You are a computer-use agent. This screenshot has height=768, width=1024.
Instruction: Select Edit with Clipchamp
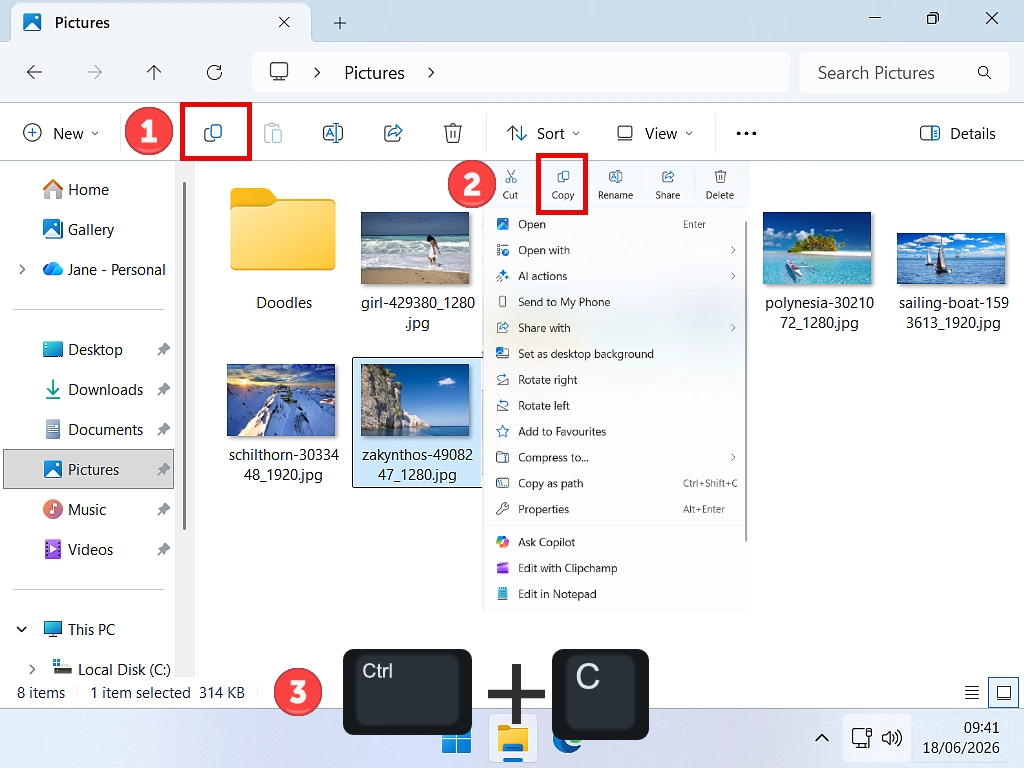point(616,568)
